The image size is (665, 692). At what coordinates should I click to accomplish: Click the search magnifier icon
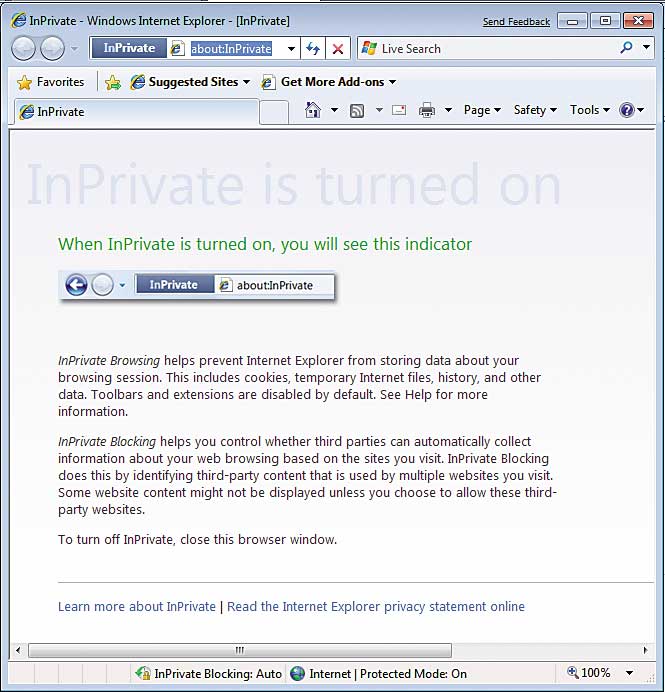(626, 48)
